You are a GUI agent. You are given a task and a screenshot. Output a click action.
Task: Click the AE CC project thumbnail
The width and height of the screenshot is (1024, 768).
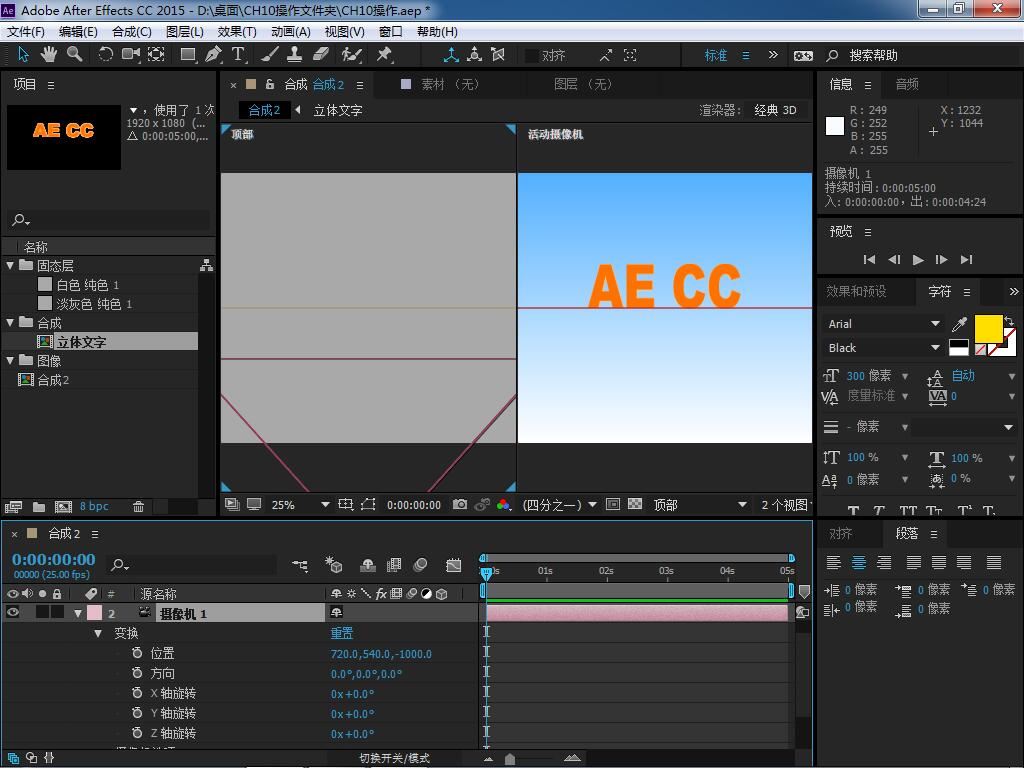63,137
